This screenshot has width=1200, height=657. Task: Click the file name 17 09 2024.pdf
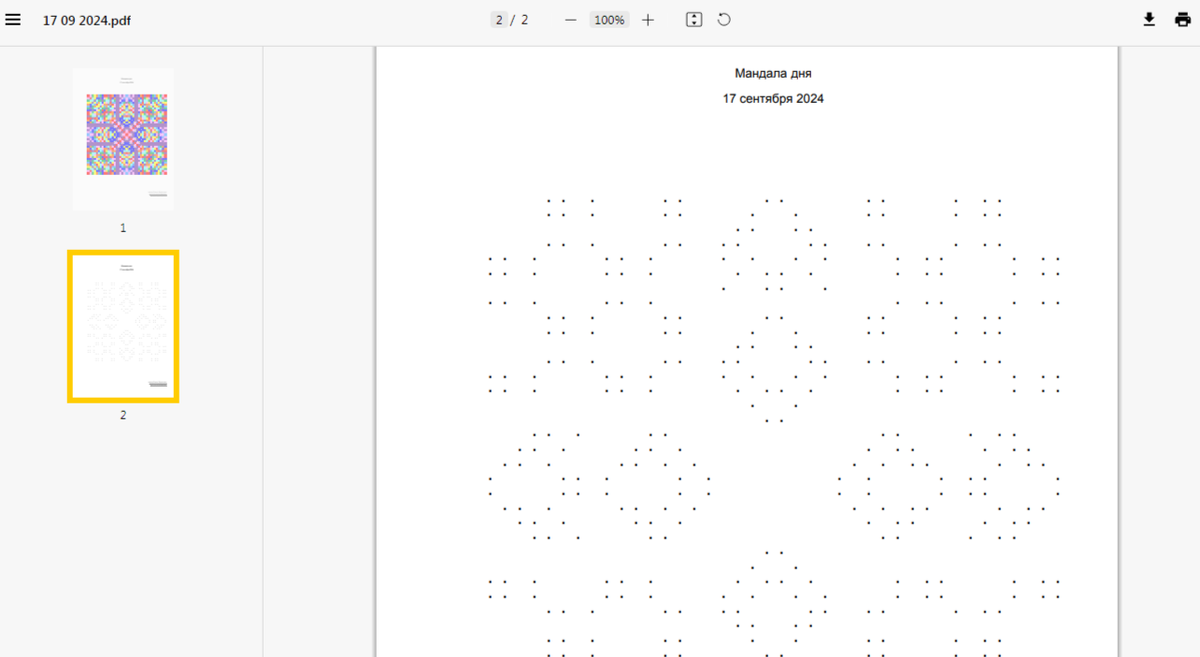86,20
